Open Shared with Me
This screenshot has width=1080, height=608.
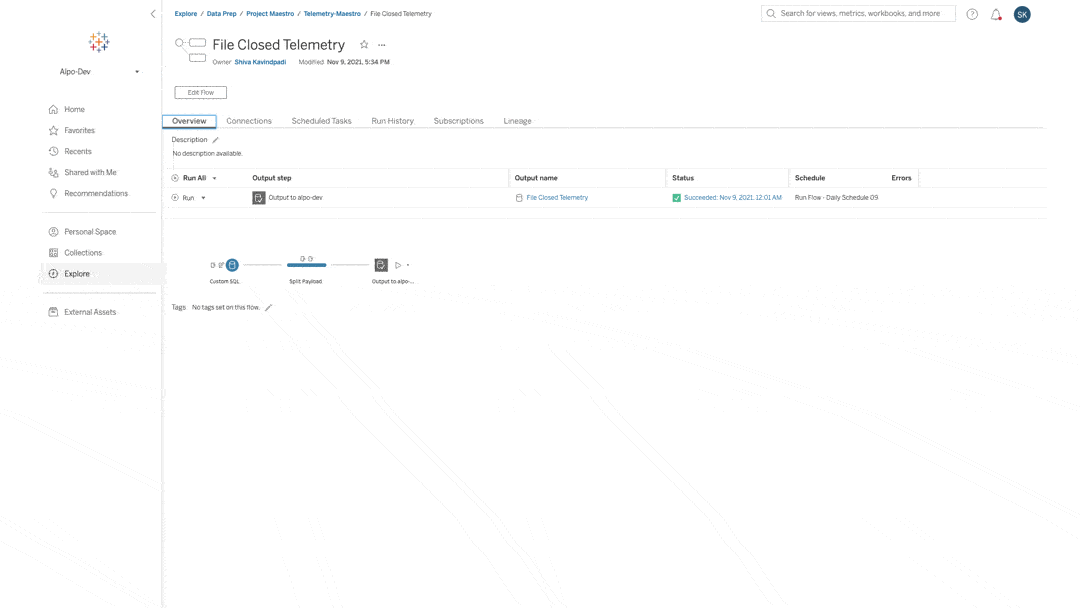[x=90, y=172]
